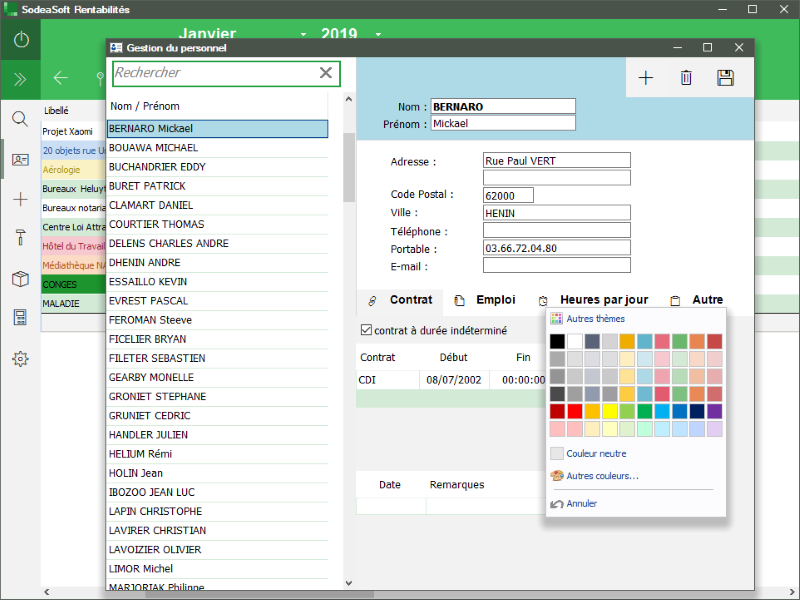The image size is (800, 600).
Task: Choose Couleur neutre option
Action: tap(596, 454)
